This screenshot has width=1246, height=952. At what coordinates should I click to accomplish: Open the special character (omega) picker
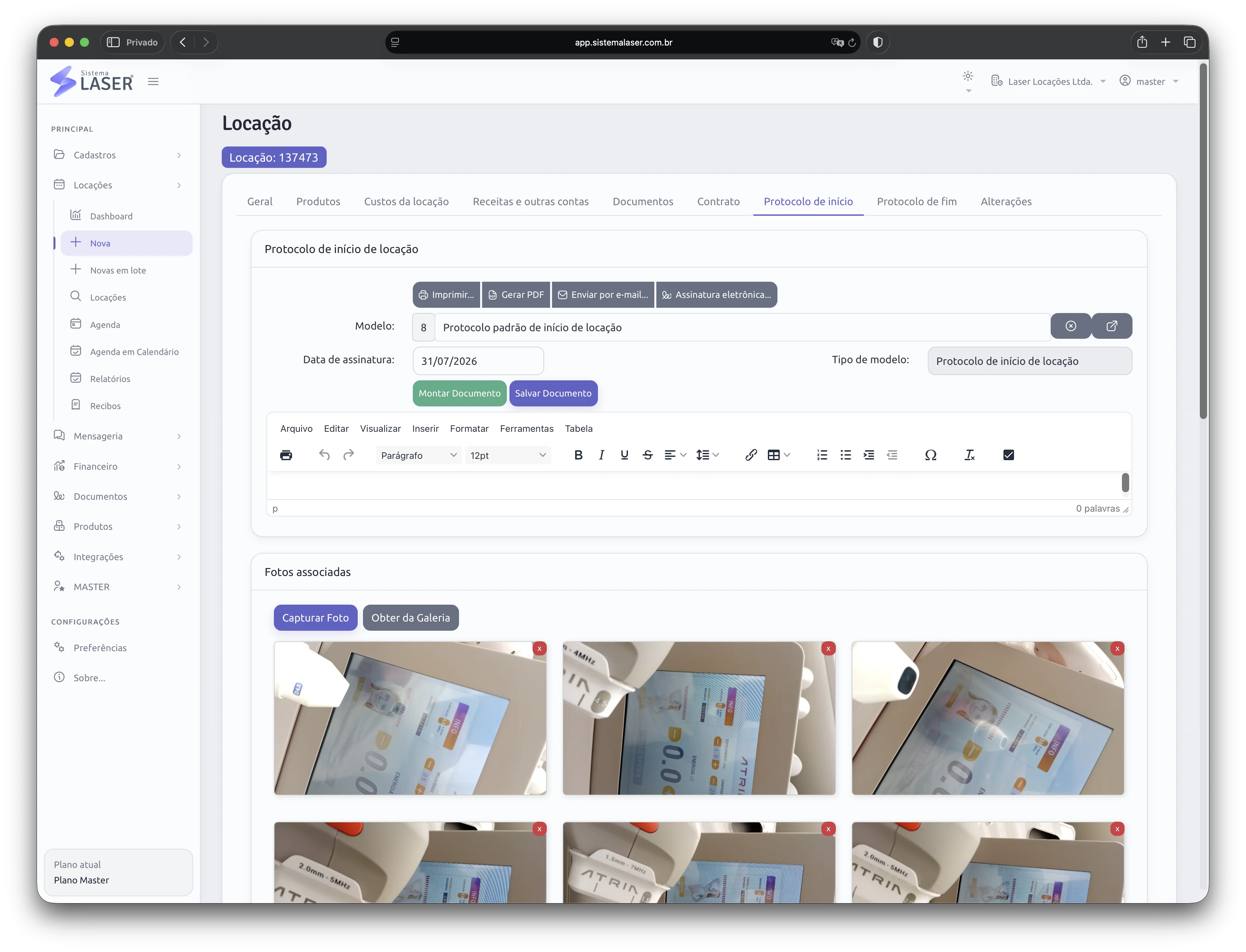(x=931, y=455)
